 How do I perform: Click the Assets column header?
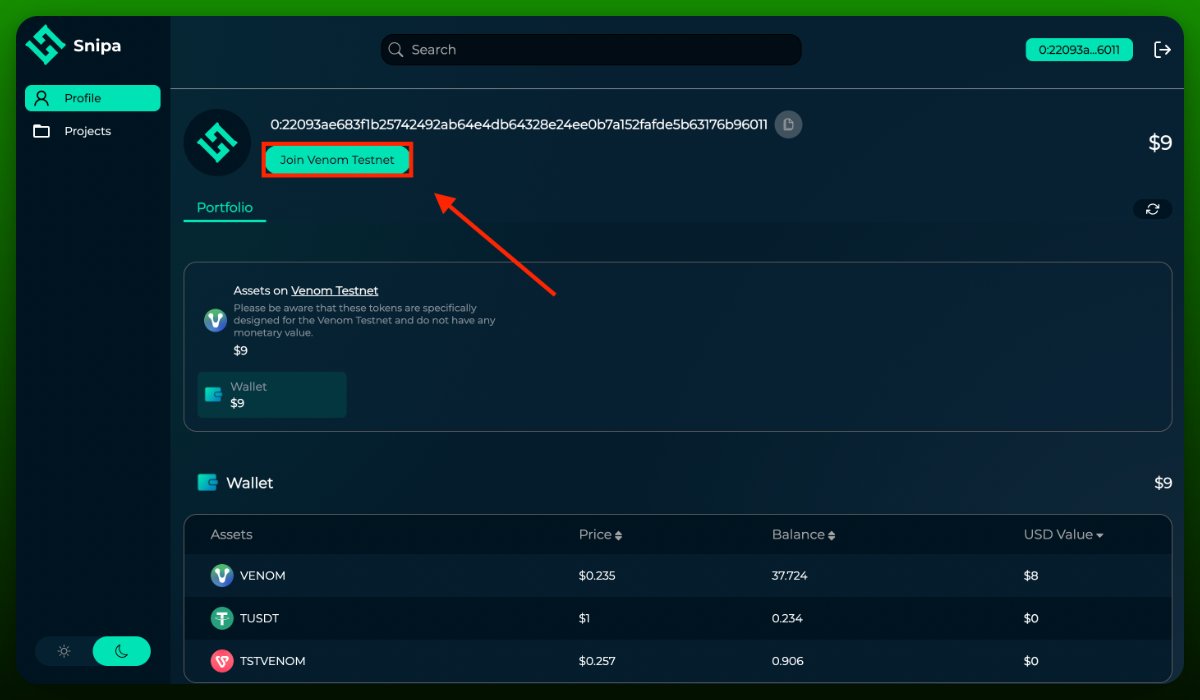[x=231, y=535]
